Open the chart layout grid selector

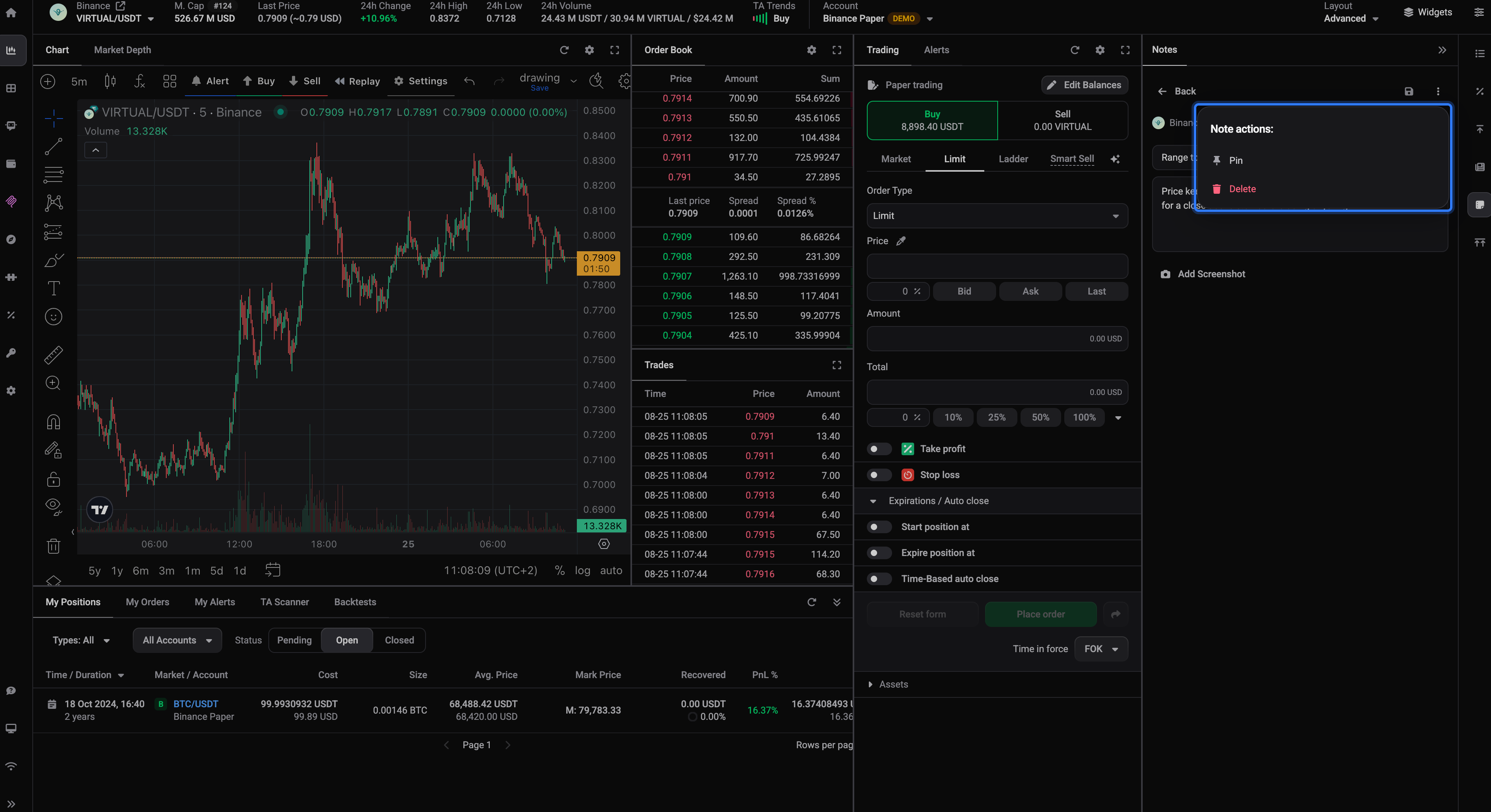pos(169,81)
